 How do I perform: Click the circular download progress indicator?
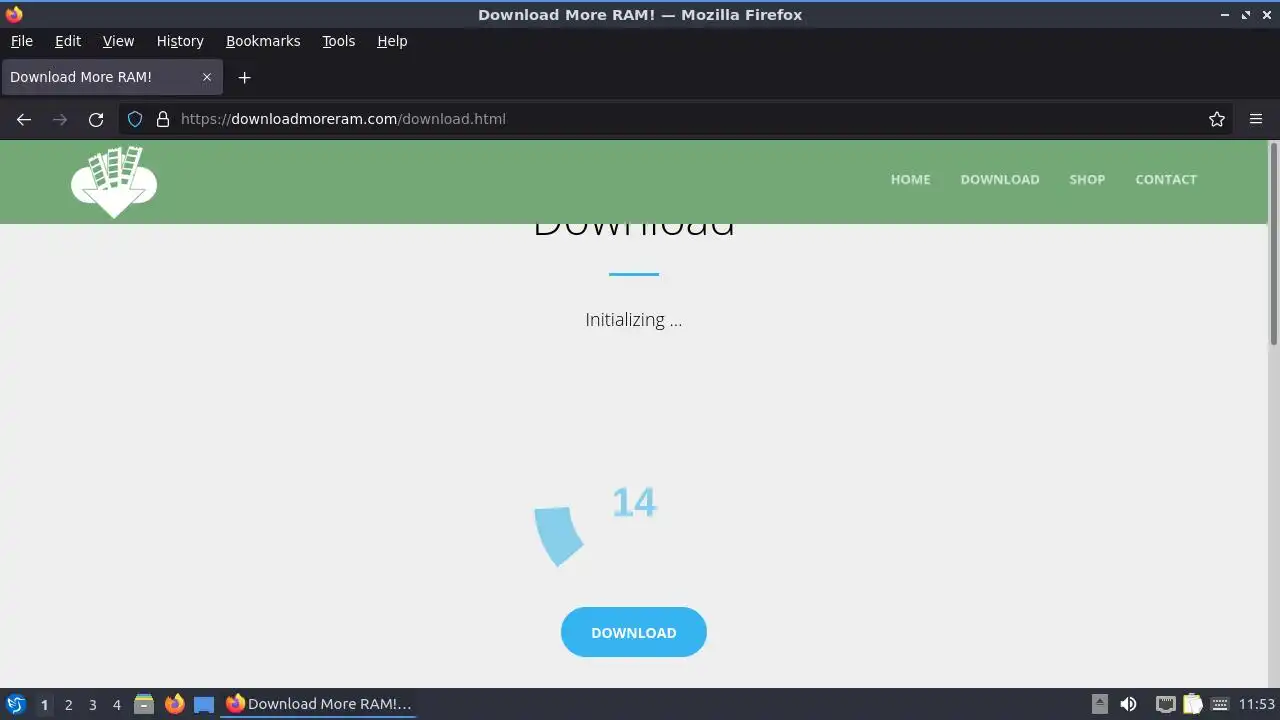tap(558, 535)
